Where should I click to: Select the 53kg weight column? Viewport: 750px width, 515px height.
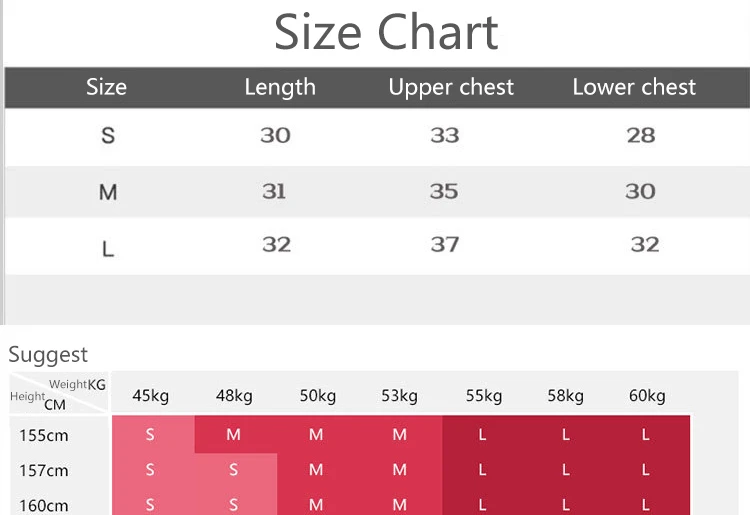pos(399,396)
